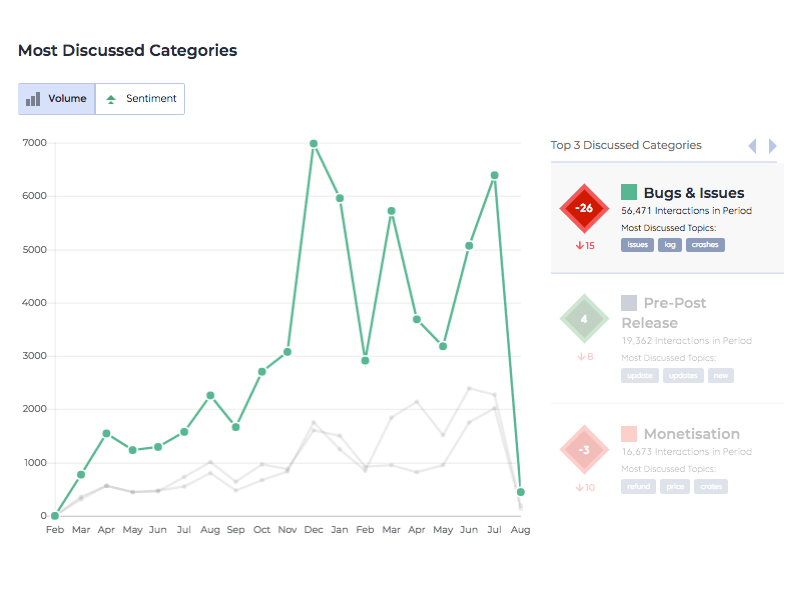
Task: Click the "lag" topic tag
Action: point(670,244)
